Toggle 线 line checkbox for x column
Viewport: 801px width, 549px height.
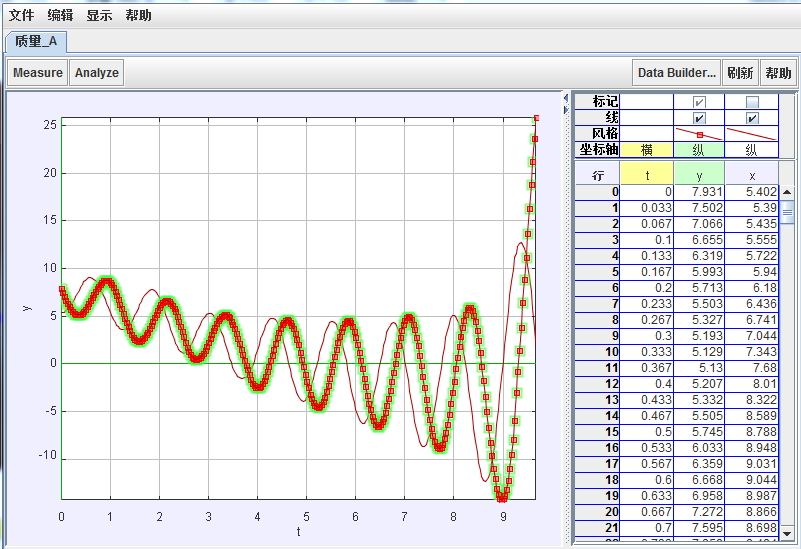click(752, 118)
